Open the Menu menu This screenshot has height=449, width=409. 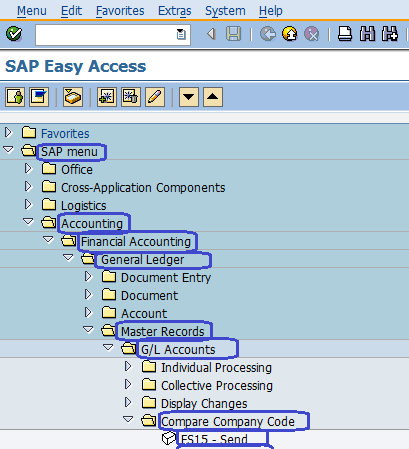(x=32, y=11)
